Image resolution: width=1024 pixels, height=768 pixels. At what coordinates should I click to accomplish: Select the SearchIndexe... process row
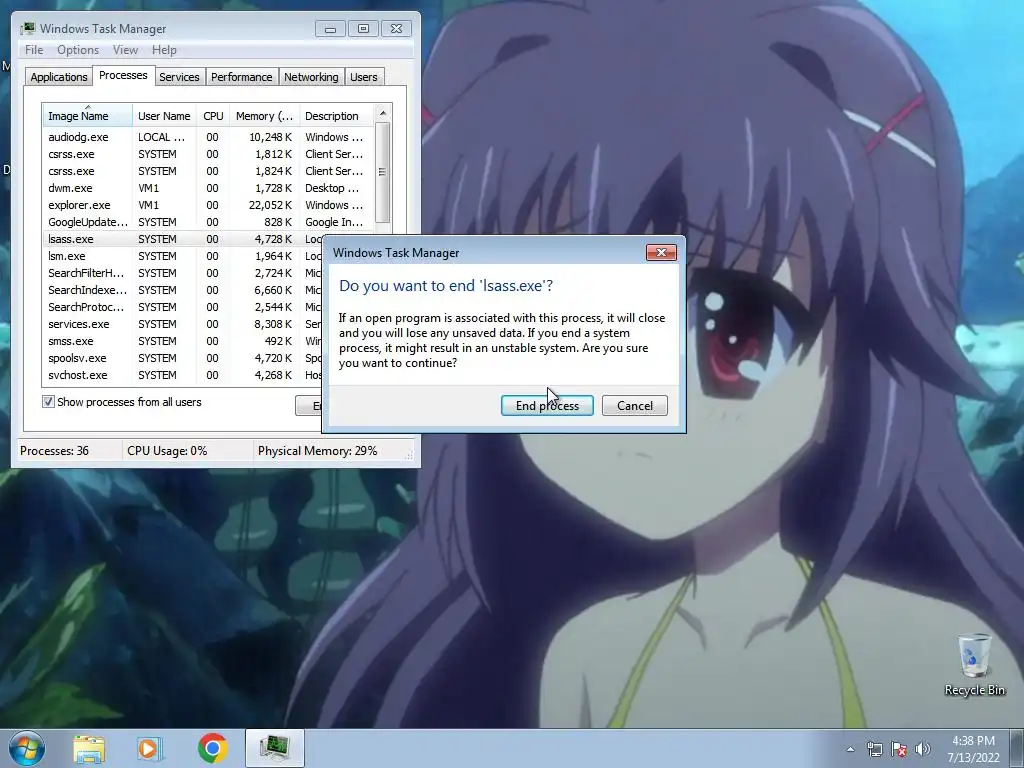182,290
